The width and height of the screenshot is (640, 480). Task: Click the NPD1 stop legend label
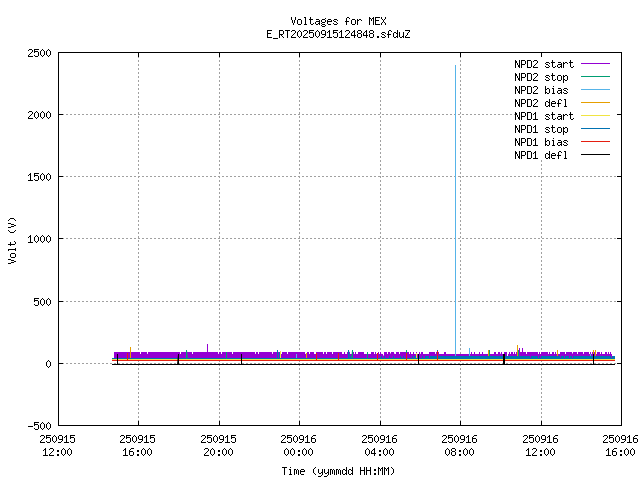coord(541,129)
